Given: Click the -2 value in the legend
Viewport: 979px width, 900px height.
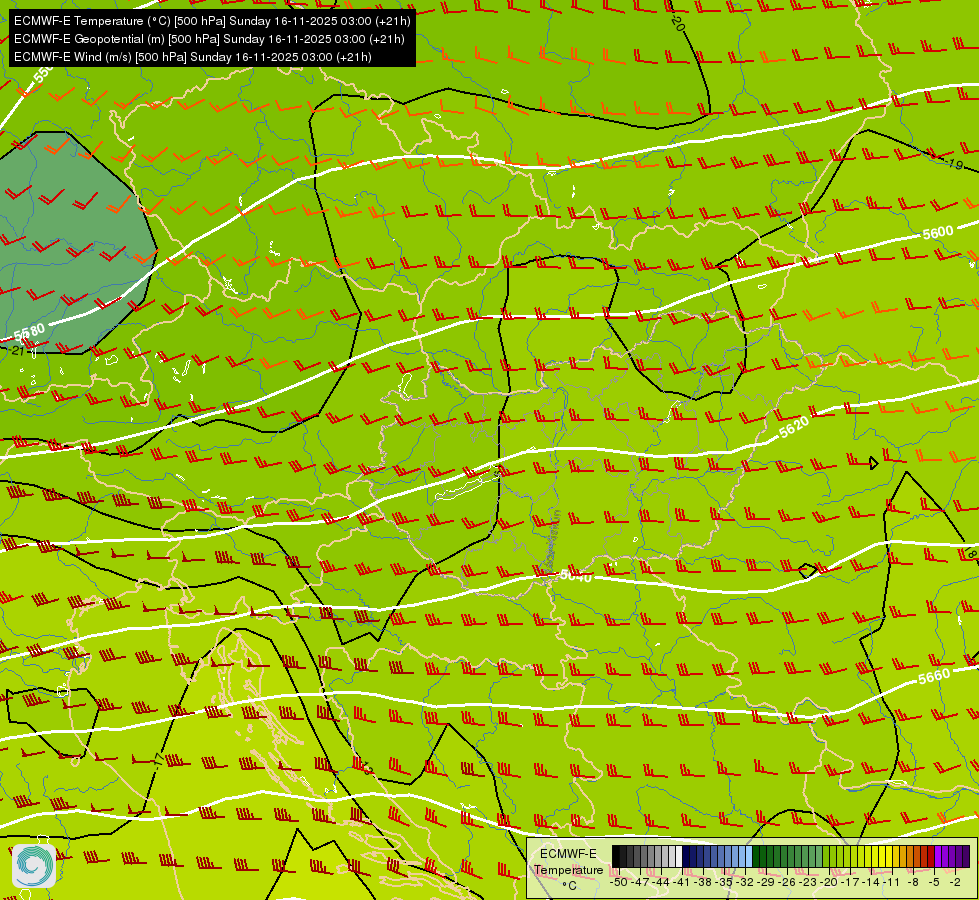Looking at the screenshot, I should coord(955,883).
